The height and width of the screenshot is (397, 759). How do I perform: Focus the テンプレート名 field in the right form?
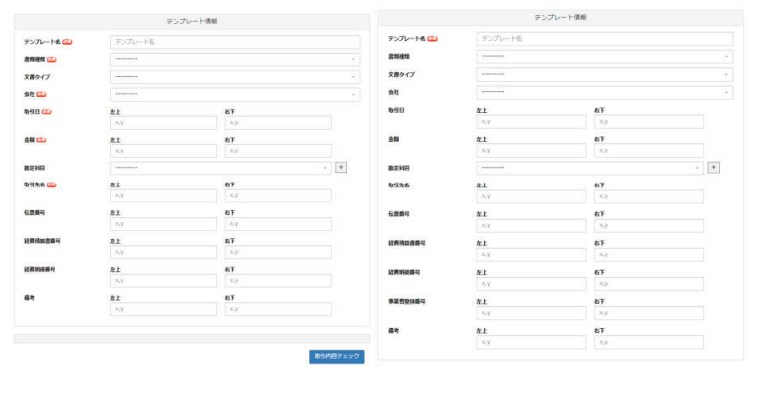coord(605,39)
